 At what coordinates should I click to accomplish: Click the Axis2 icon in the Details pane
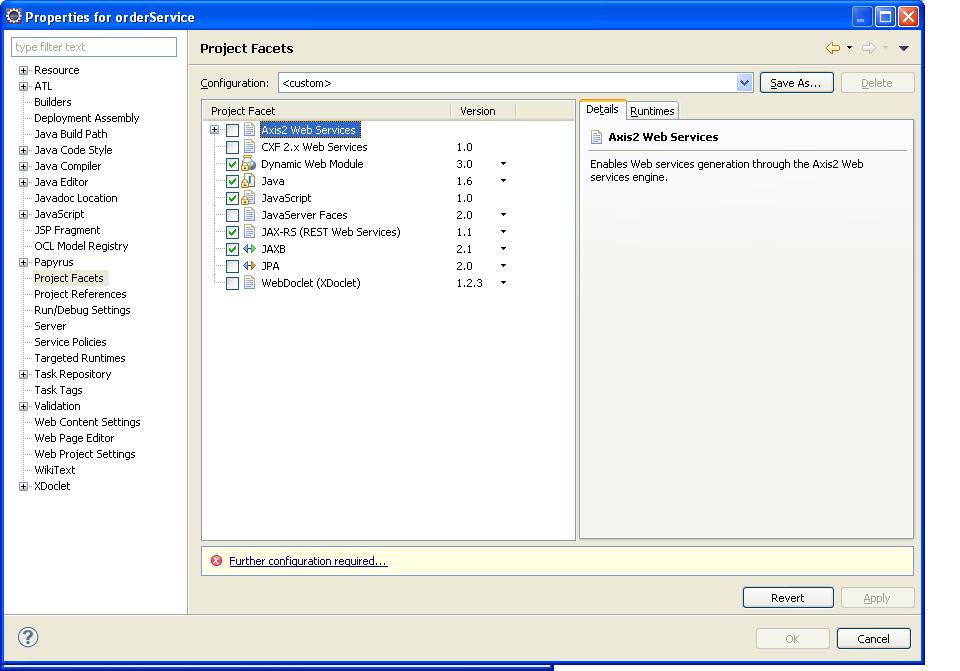tap(596, 137)
